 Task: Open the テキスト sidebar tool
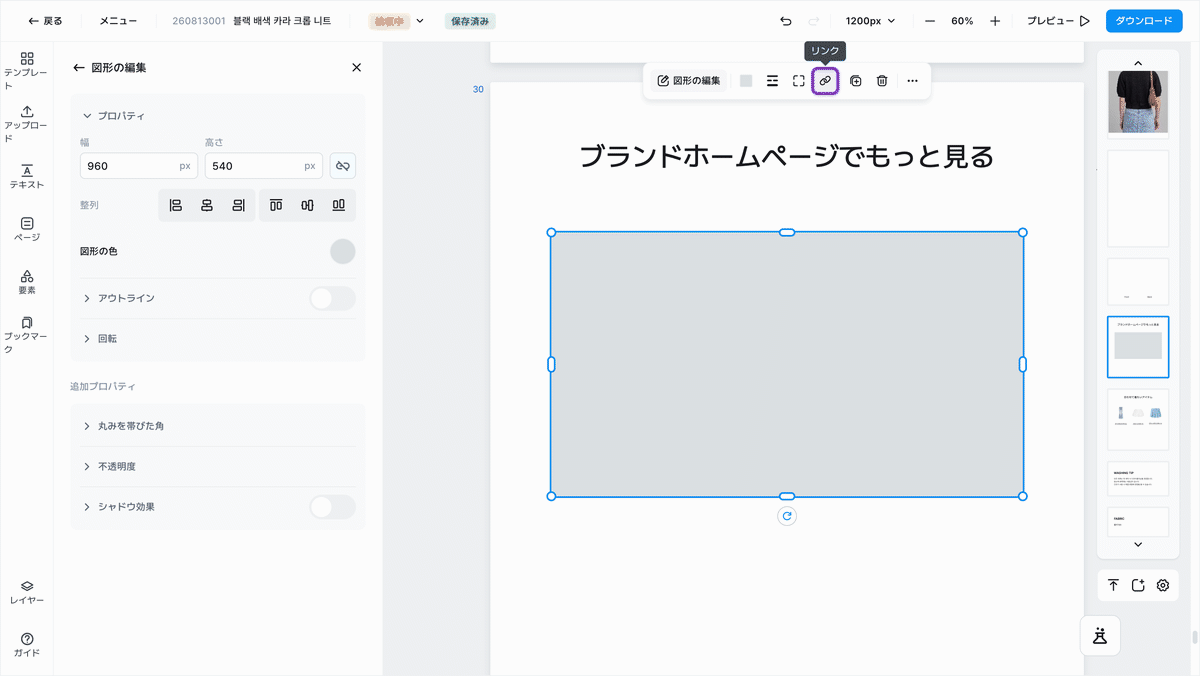[27, 176]
